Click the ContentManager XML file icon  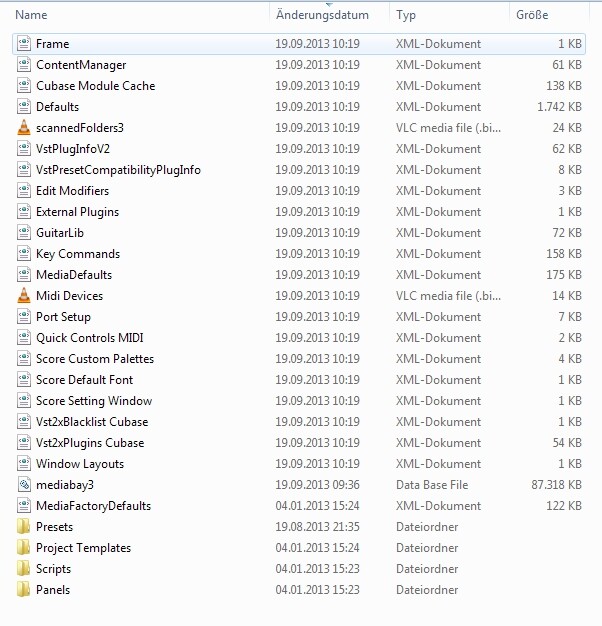[x=24, y=65]
